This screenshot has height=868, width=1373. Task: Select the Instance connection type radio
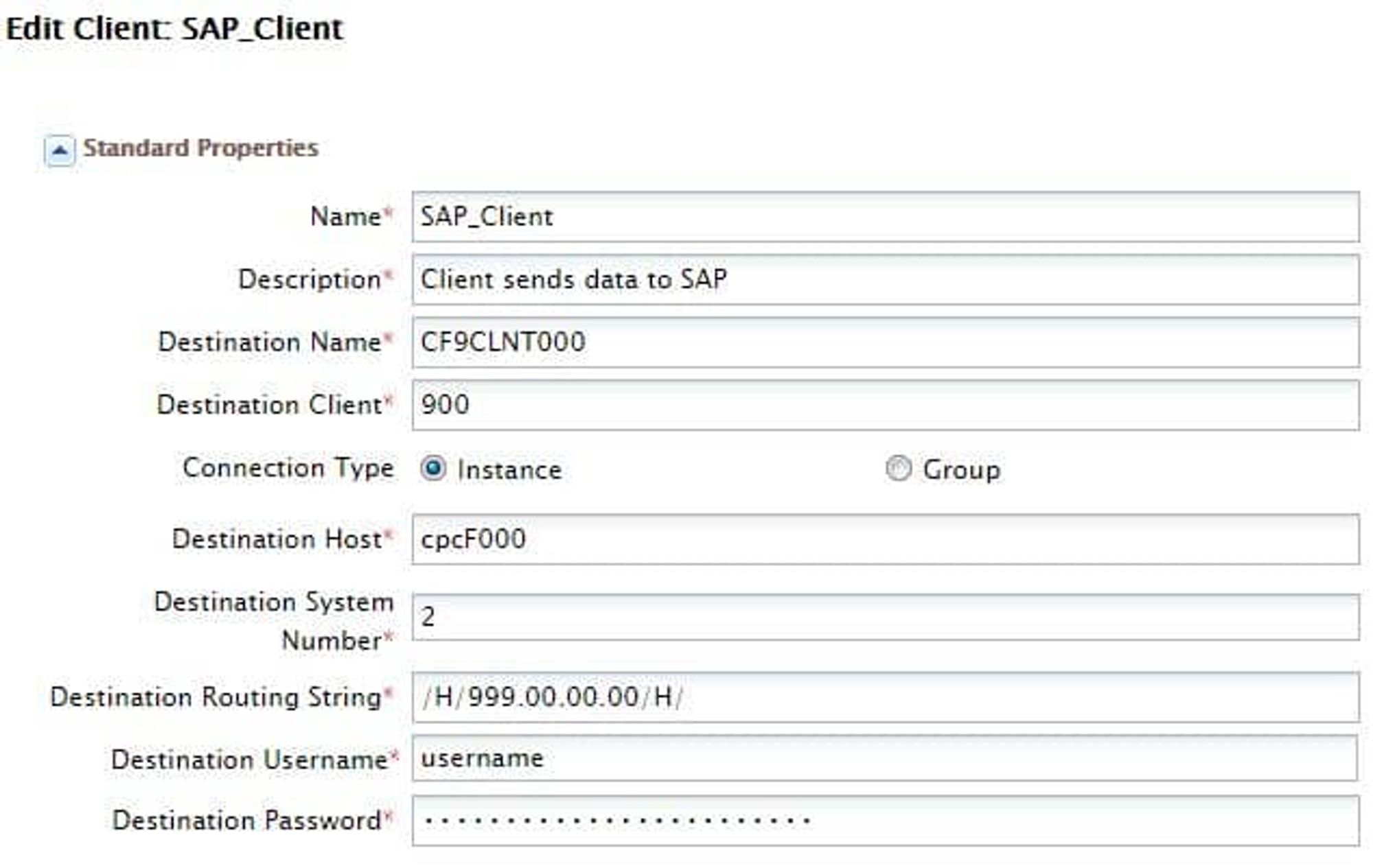[x=433, y=469]
